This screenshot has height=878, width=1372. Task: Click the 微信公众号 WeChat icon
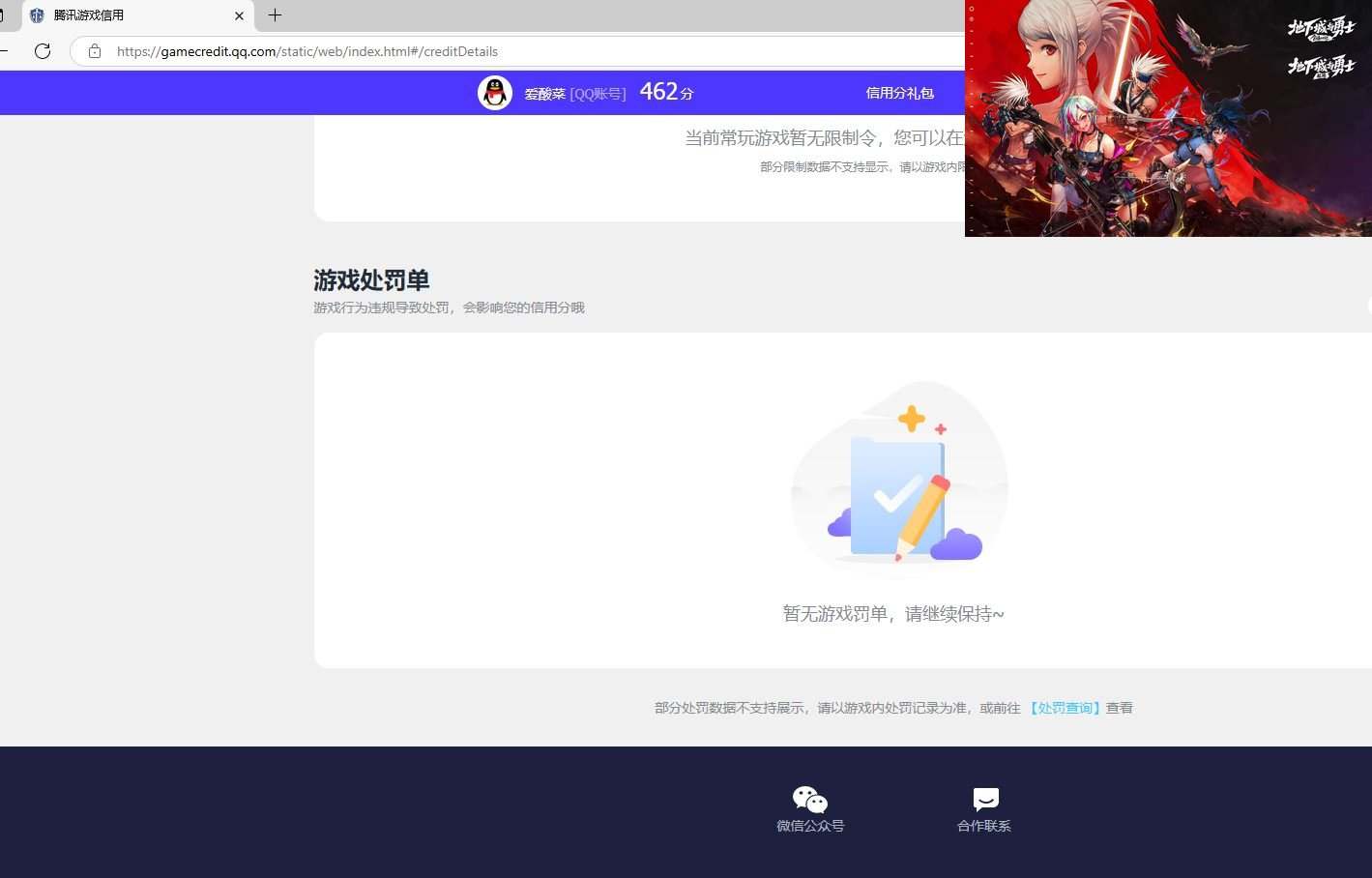(810, 800)
